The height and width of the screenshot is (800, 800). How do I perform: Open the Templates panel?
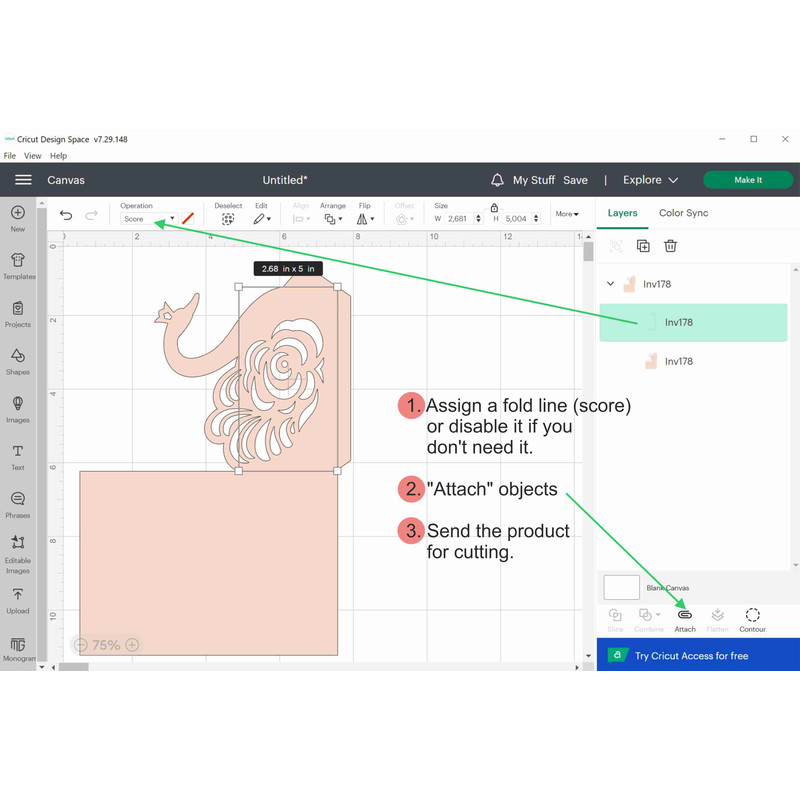tap(18, 265)
